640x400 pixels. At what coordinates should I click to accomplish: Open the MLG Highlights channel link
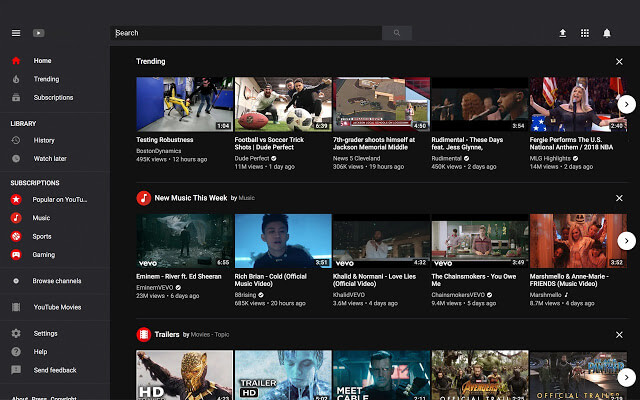pyautogui.click(x=550, y=158)
